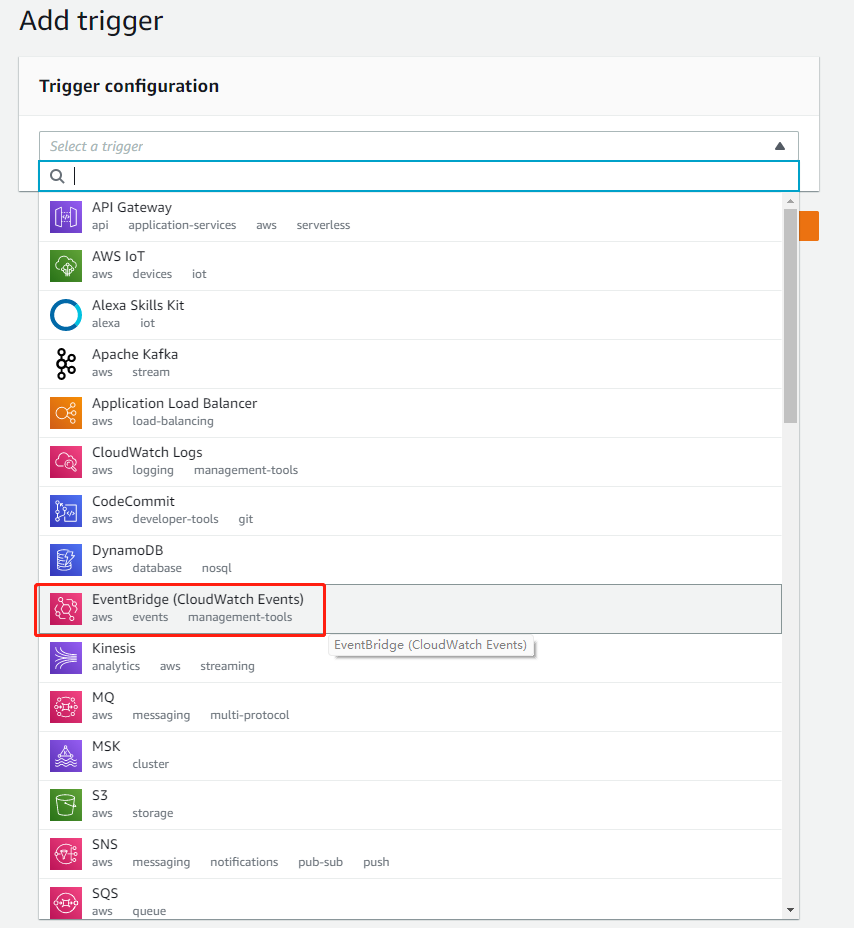The width and height of the screenshot is (854, 928).
Task: Collapse the Select a trigger dropdown arrow
Action: coord(780,146)
